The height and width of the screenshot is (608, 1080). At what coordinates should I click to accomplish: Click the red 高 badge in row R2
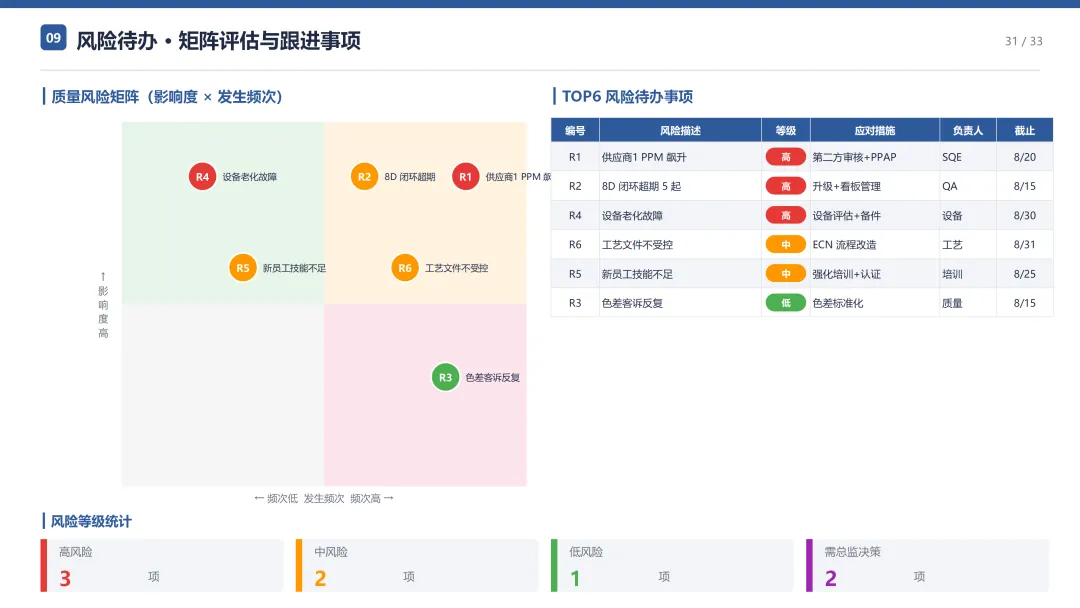(x=785, y=186)
